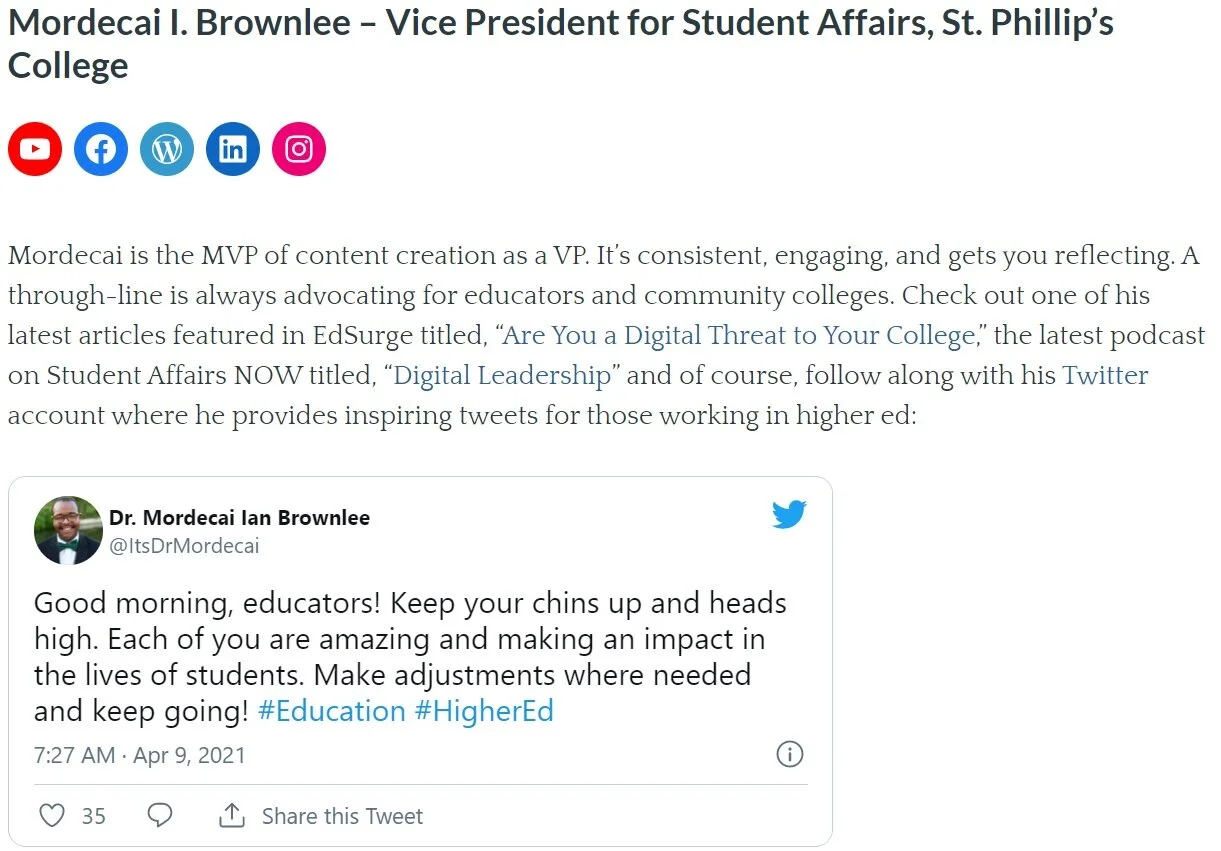This screenshot has height=851, width=1221.
Task: Click the Twitter bird logo in tweet
Action: coord(789,515)
